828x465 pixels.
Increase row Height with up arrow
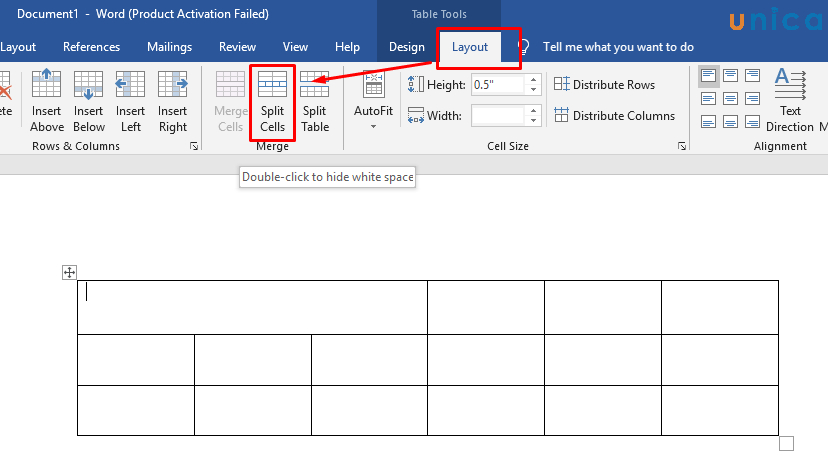[534, 80]
